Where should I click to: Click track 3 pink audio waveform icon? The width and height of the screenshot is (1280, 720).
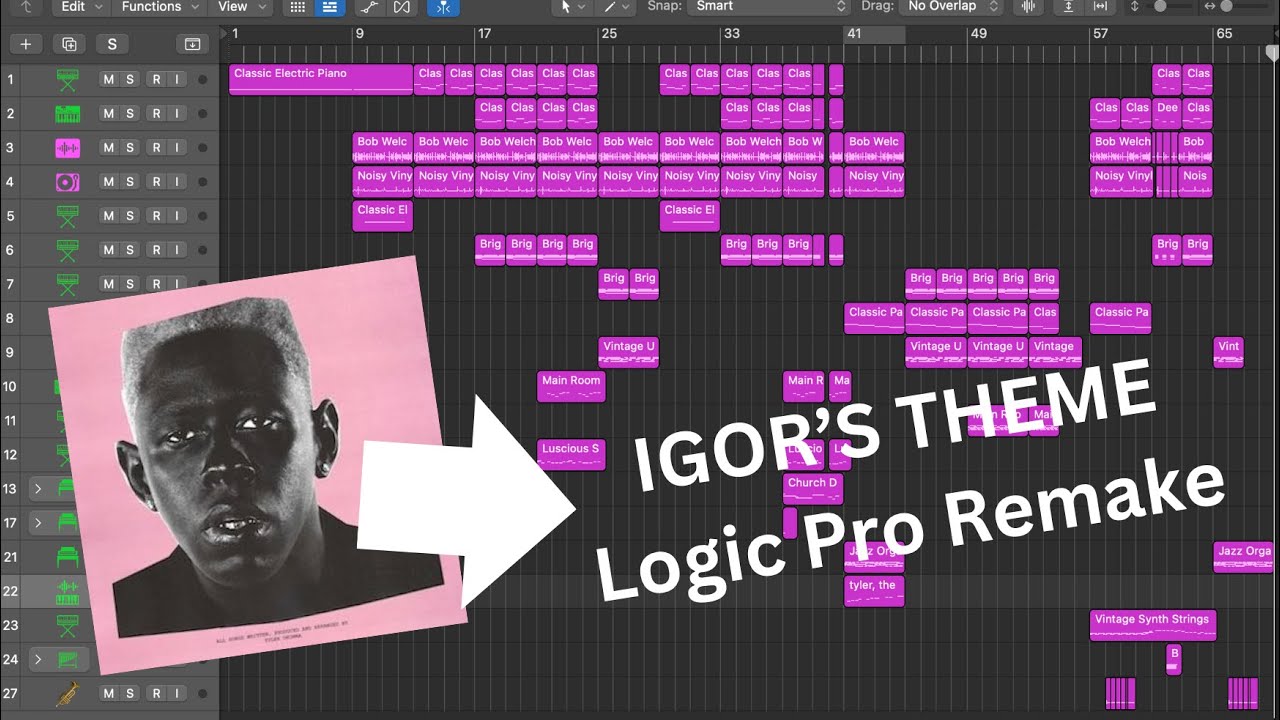(x=67, y=148)
